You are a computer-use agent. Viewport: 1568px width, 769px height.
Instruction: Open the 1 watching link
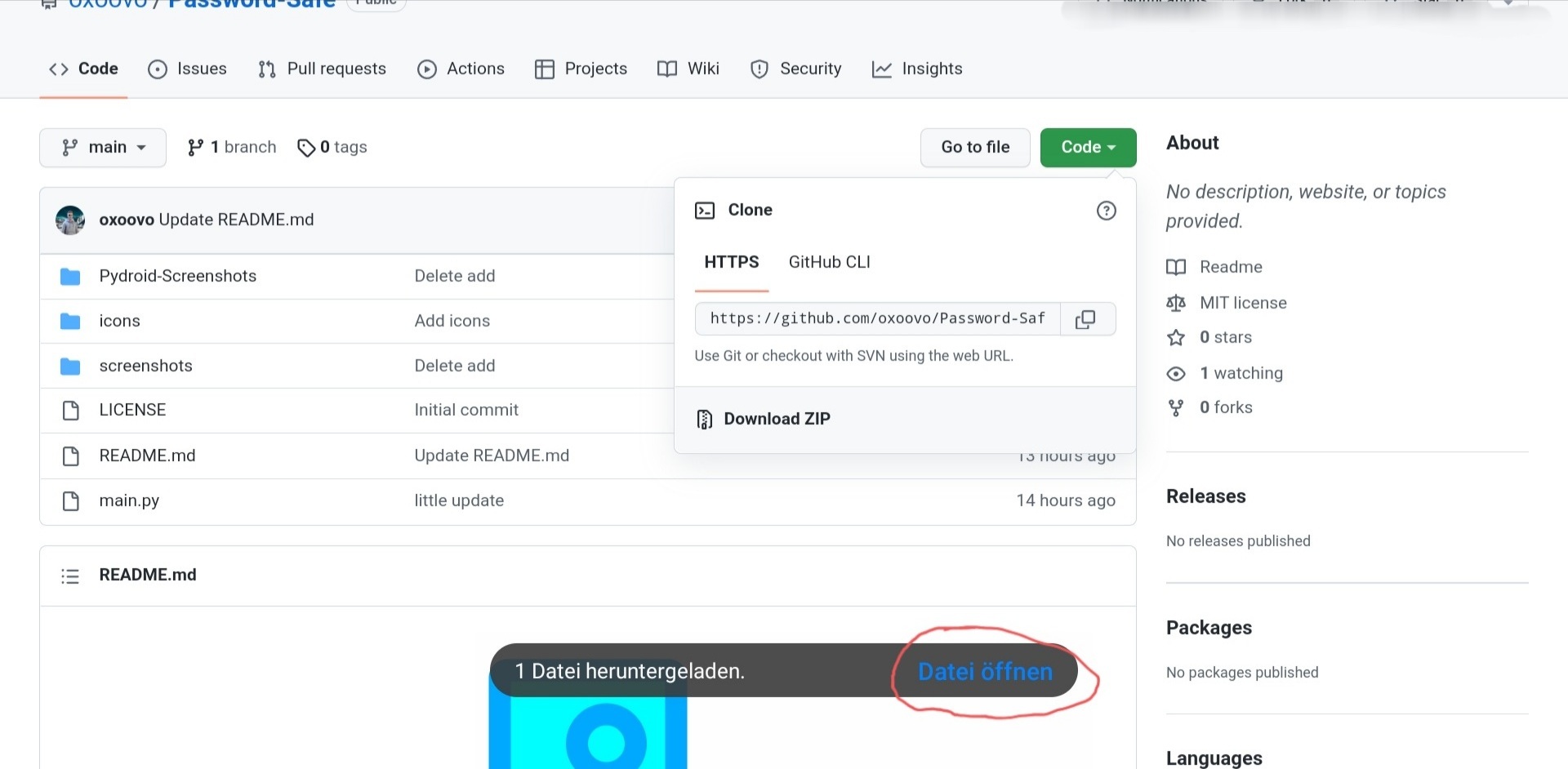point(1241,373)
